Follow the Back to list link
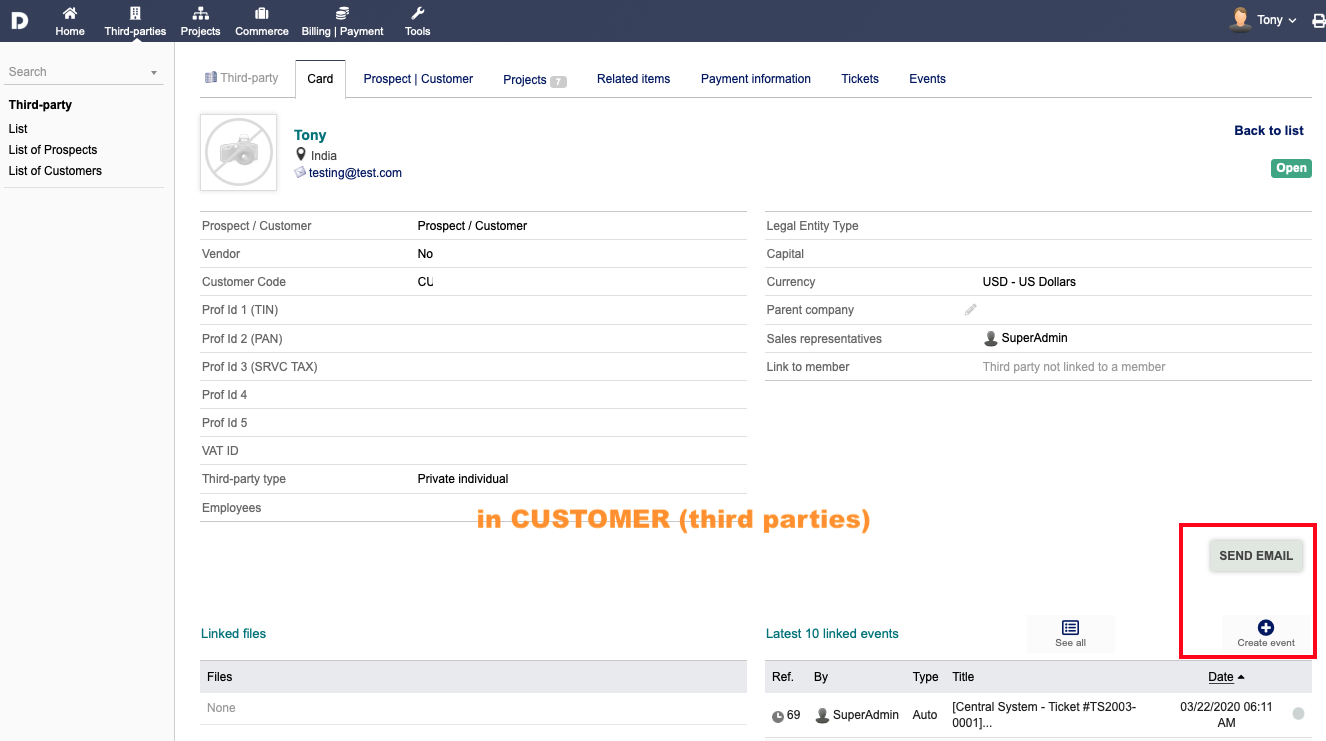 (1269, 131)
